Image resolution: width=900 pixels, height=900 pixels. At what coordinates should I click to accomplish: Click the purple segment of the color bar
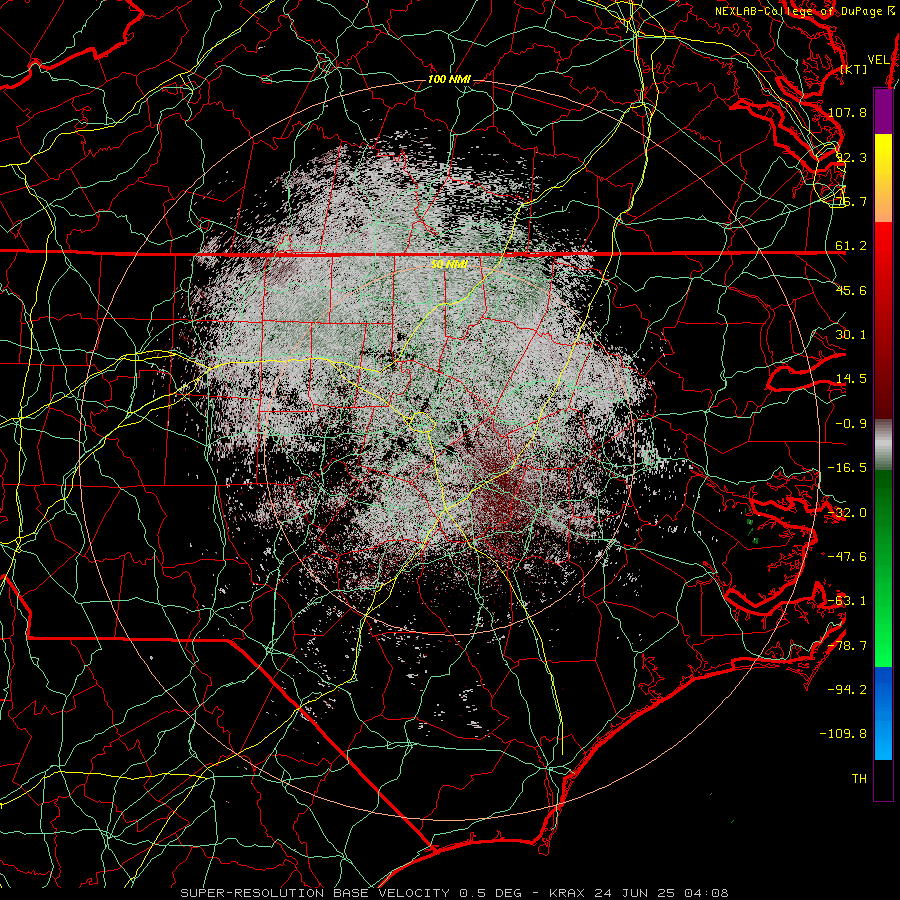883,111
